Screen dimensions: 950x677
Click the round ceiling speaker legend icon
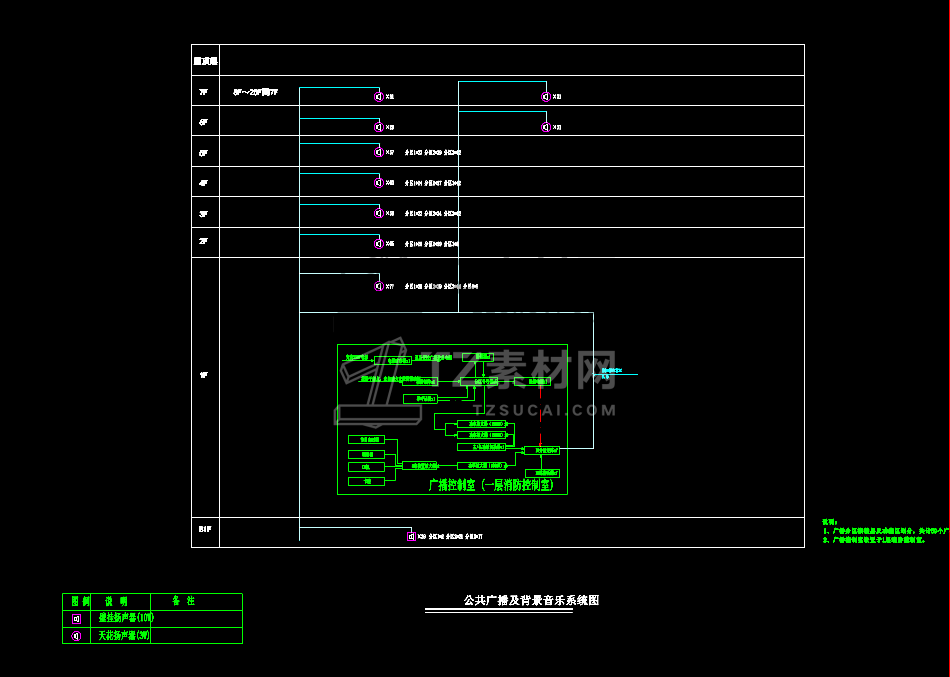tap(76, 636)
